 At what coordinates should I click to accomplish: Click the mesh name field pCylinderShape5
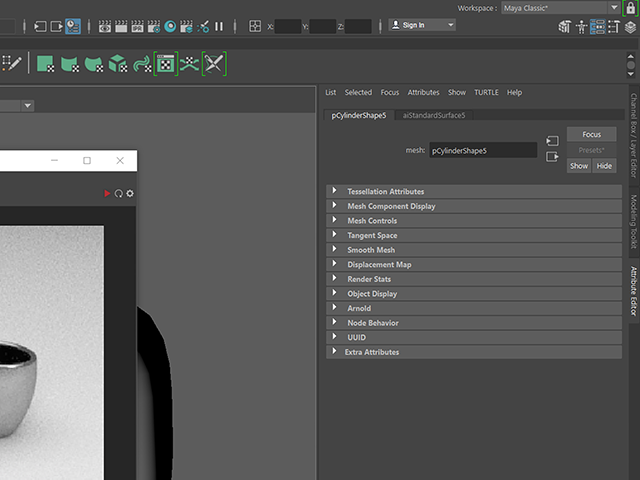[x=483, y=151]
